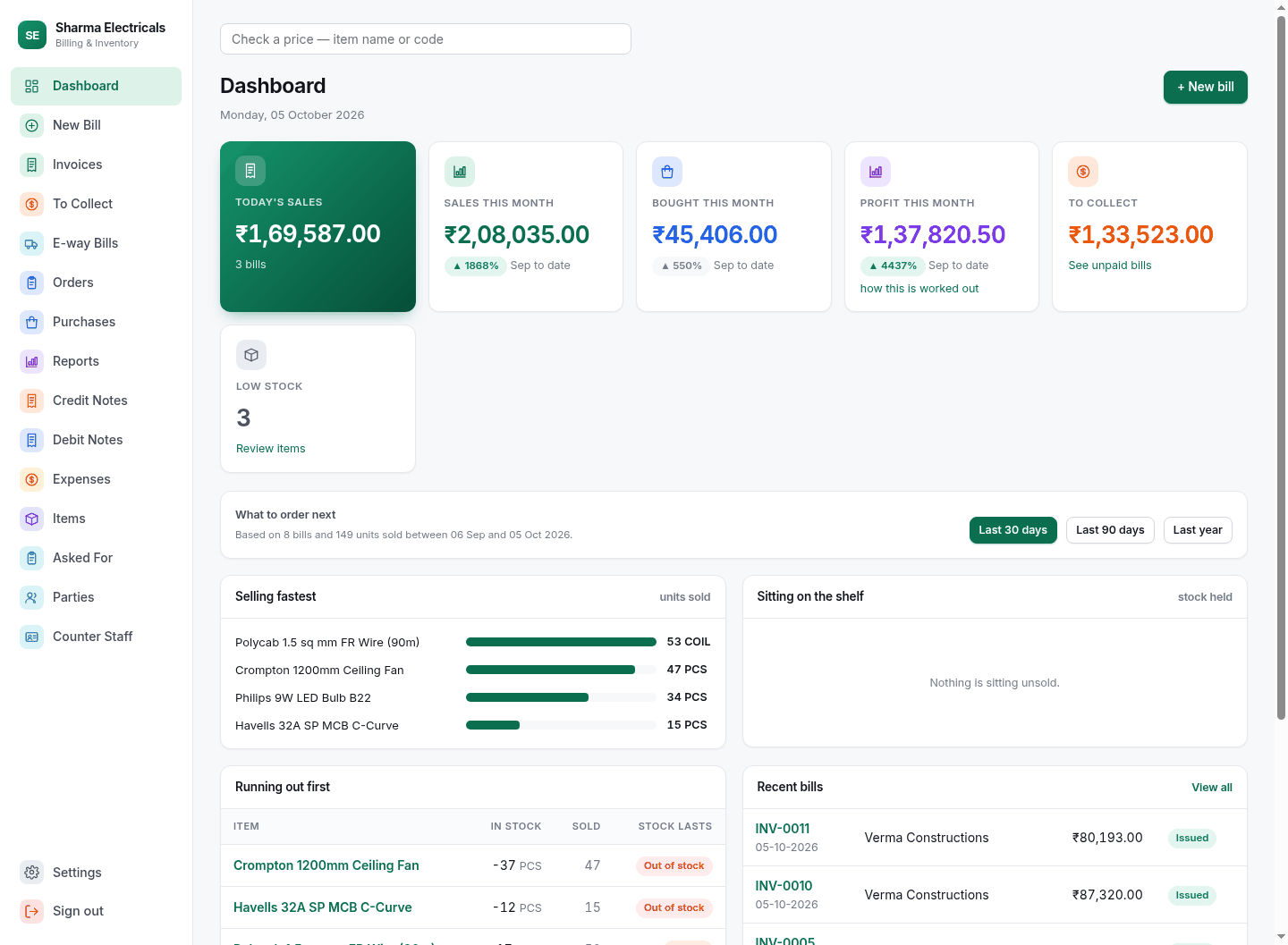
Task: Click View all in Recent bills
Action: click(1212, 788)
